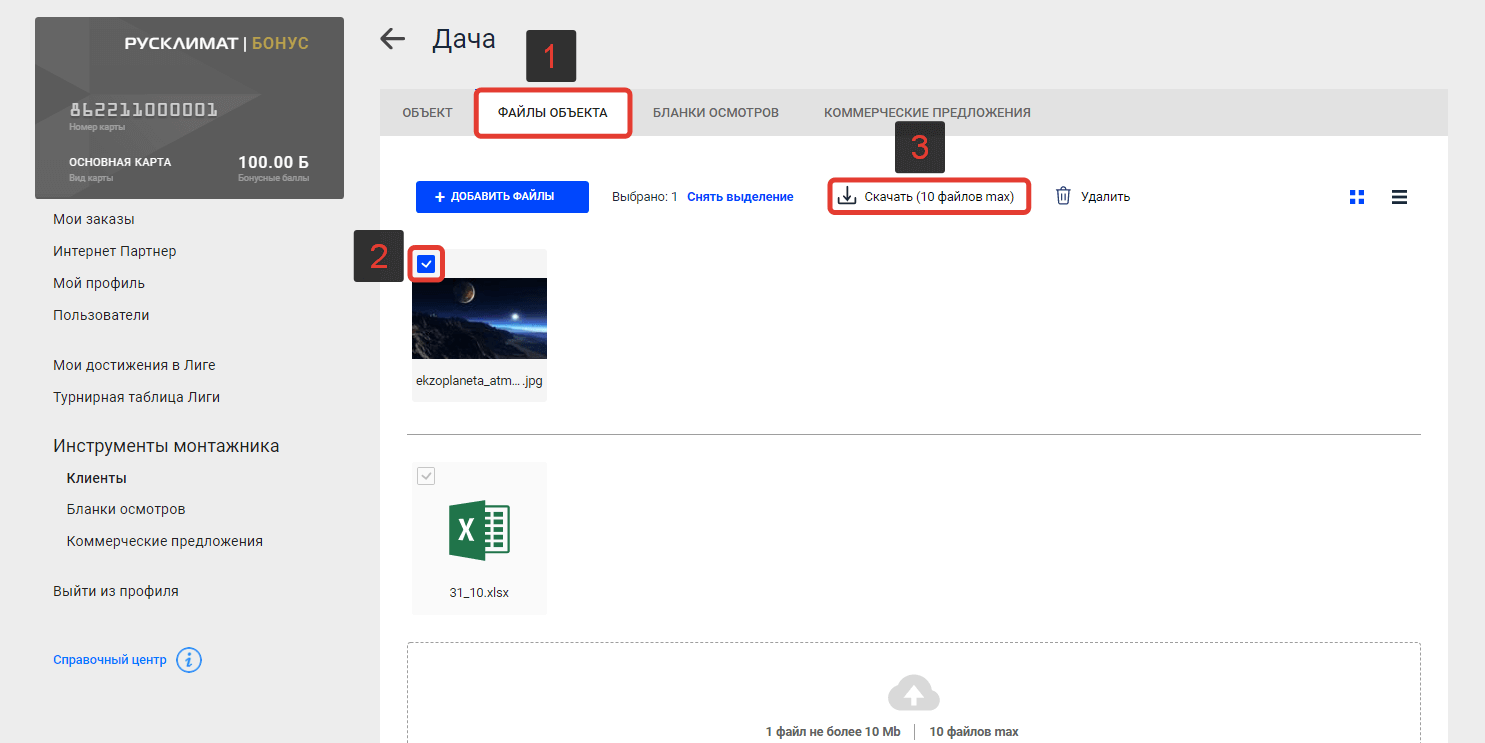Viewport: 1485px width, 743px height.
Task: Click the exoplanet image thumbnail
Action: (x=479, y=319)
